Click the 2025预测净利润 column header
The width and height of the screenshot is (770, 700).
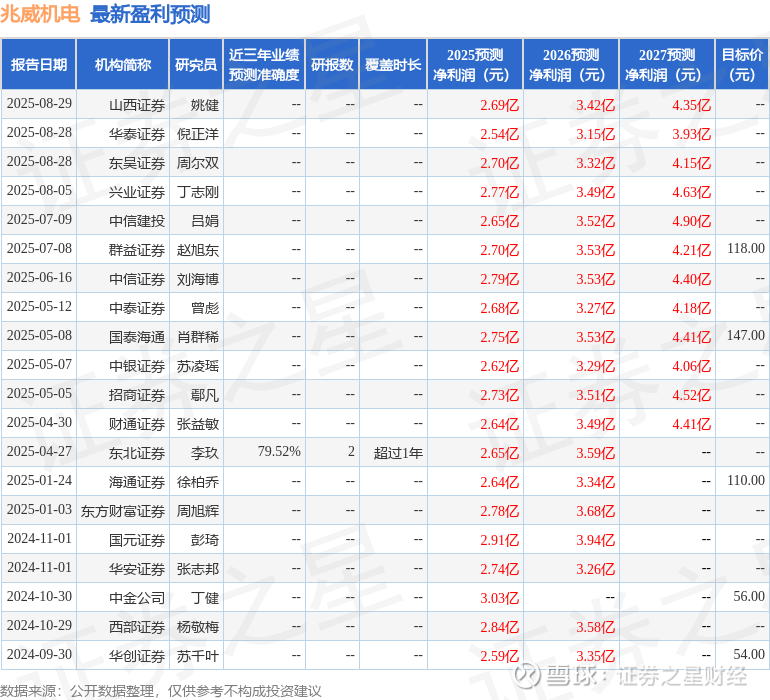[x=475, y=64]
